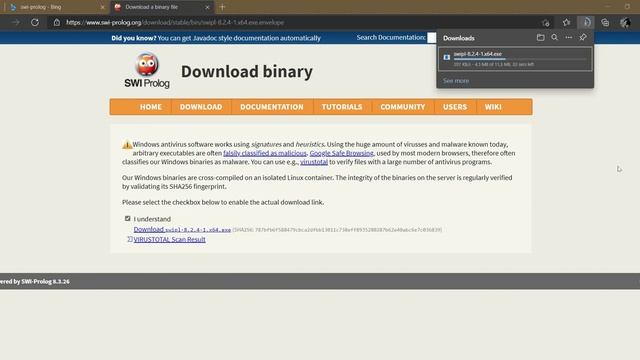This screenshot has width=640, height=360.
Task: Open the HOME menu item
Action: (x=151, y=107)
